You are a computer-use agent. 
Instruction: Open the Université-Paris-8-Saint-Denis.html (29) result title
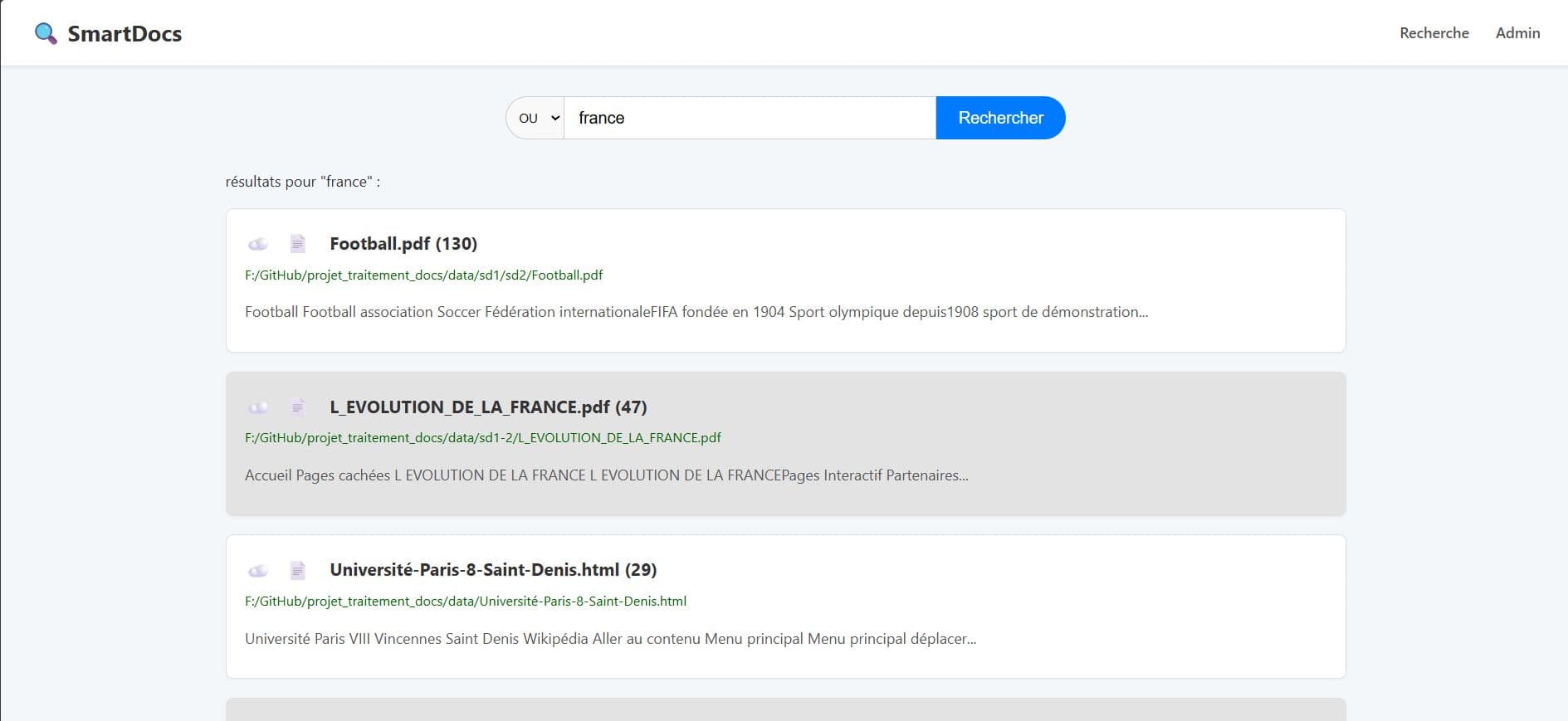pyautogui.click(x=493, y=570)
